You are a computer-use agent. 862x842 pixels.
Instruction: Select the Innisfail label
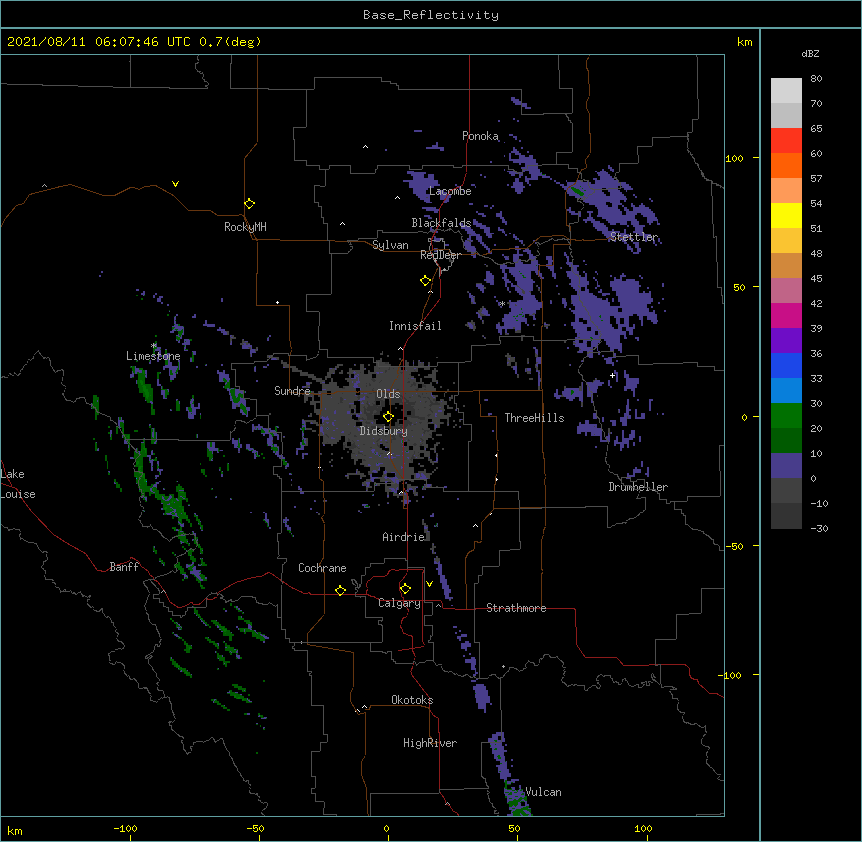415,326
